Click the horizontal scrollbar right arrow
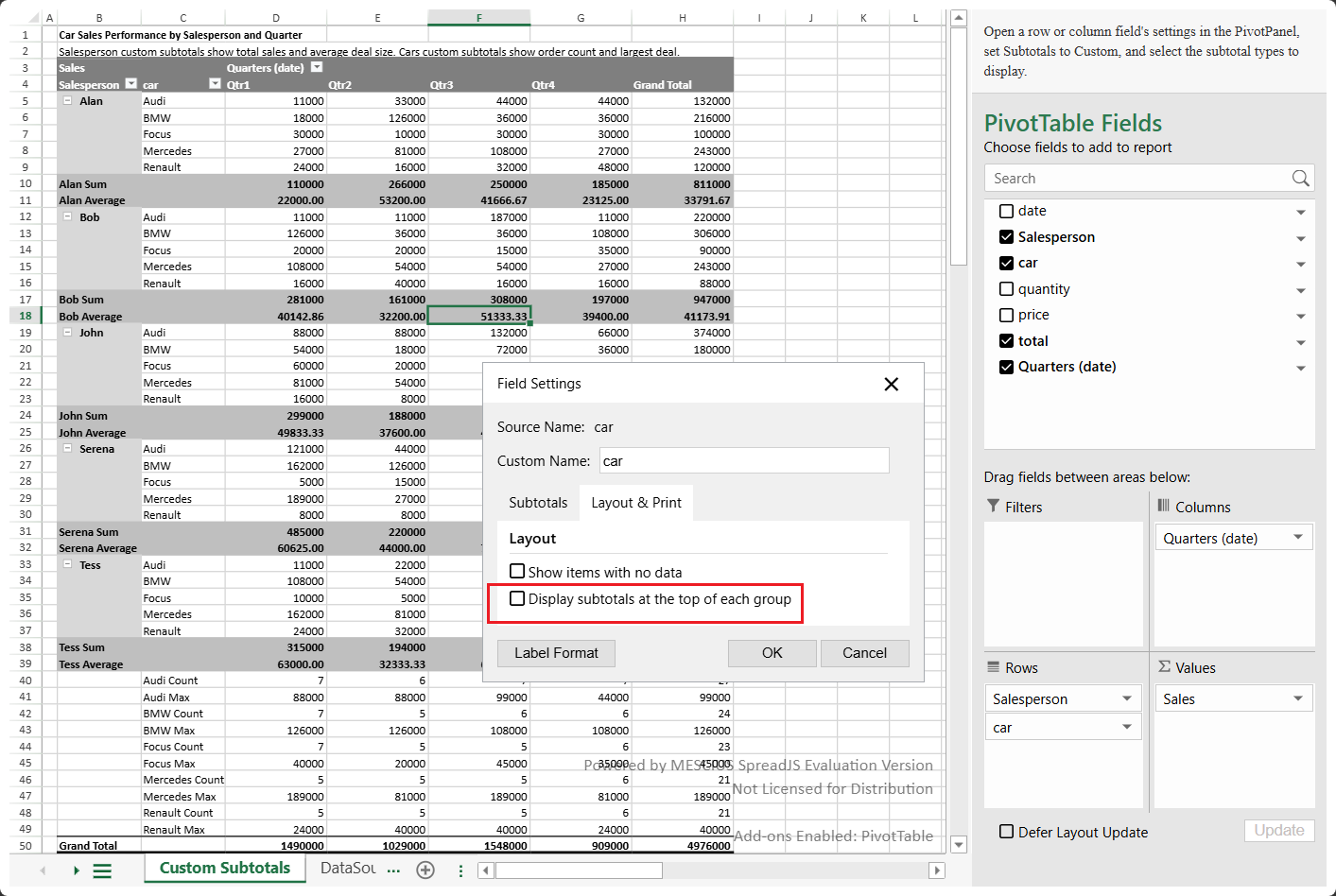Screen dimensions: 1336x896 click(x=937, y=870)
